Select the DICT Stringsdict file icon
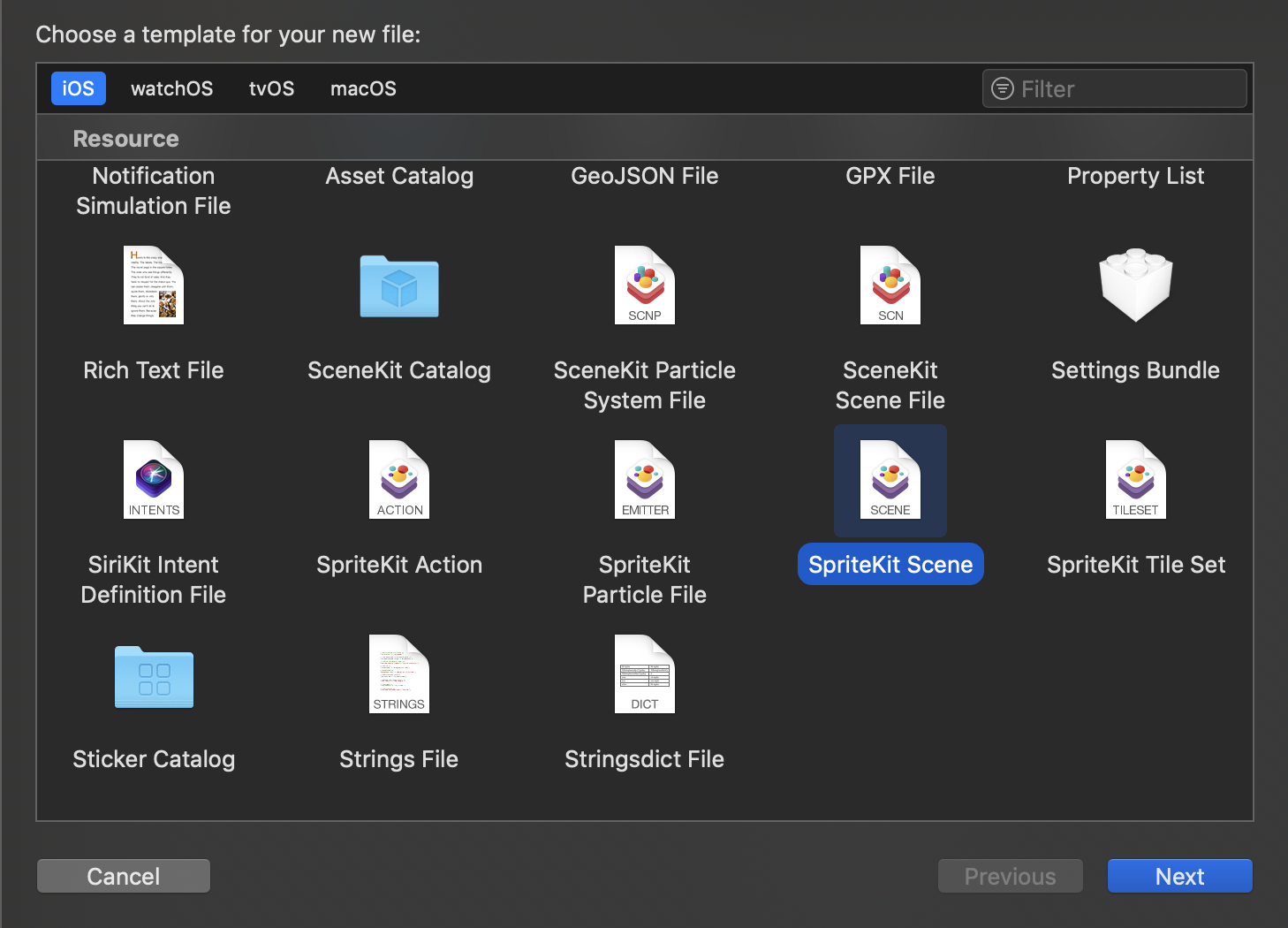Screen dimensions: 1288x928 click(x=645, y=674)
